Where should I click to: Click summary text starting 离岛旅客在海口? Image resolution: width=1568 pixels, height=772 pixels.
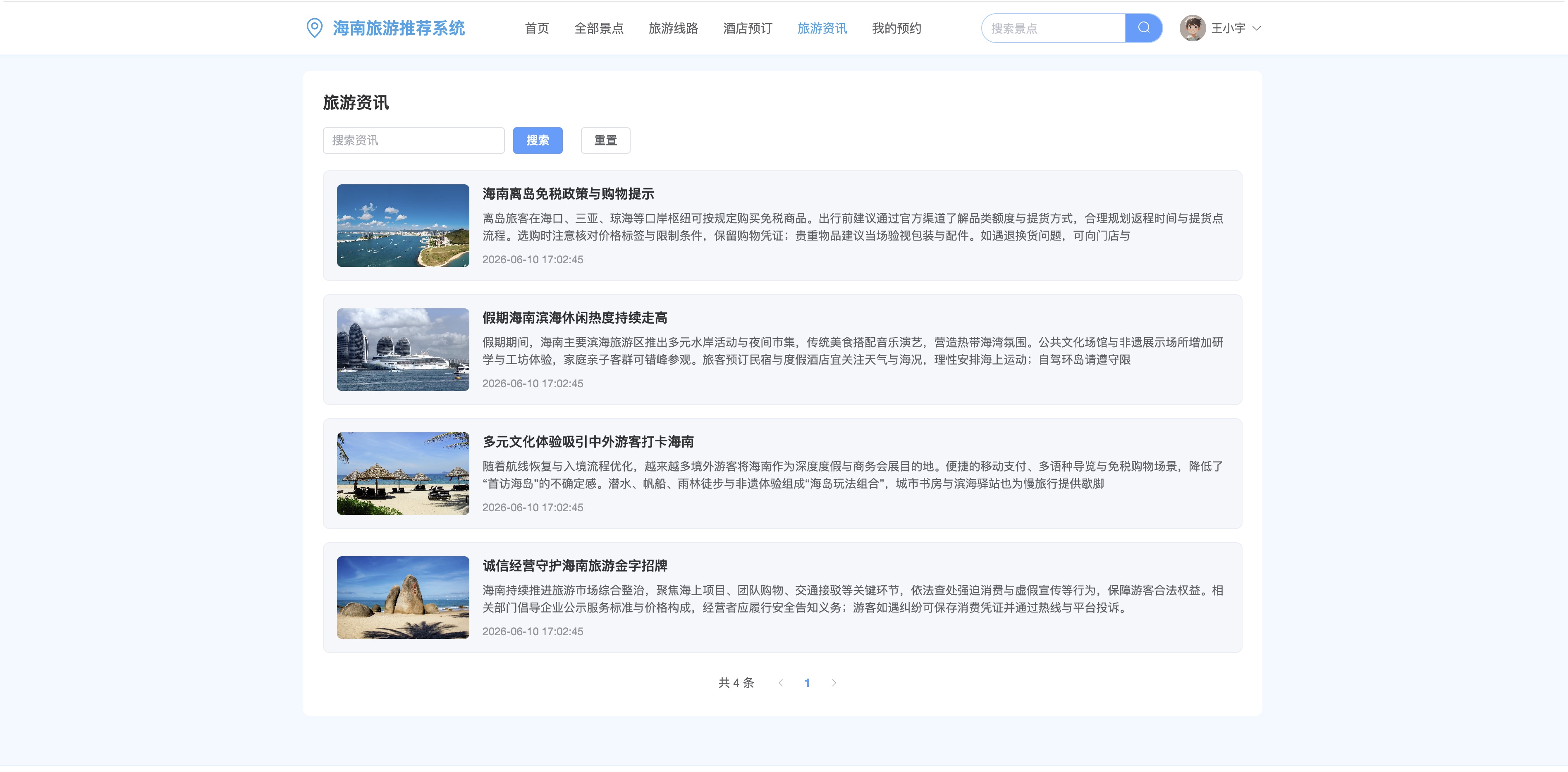click(853, 227)
